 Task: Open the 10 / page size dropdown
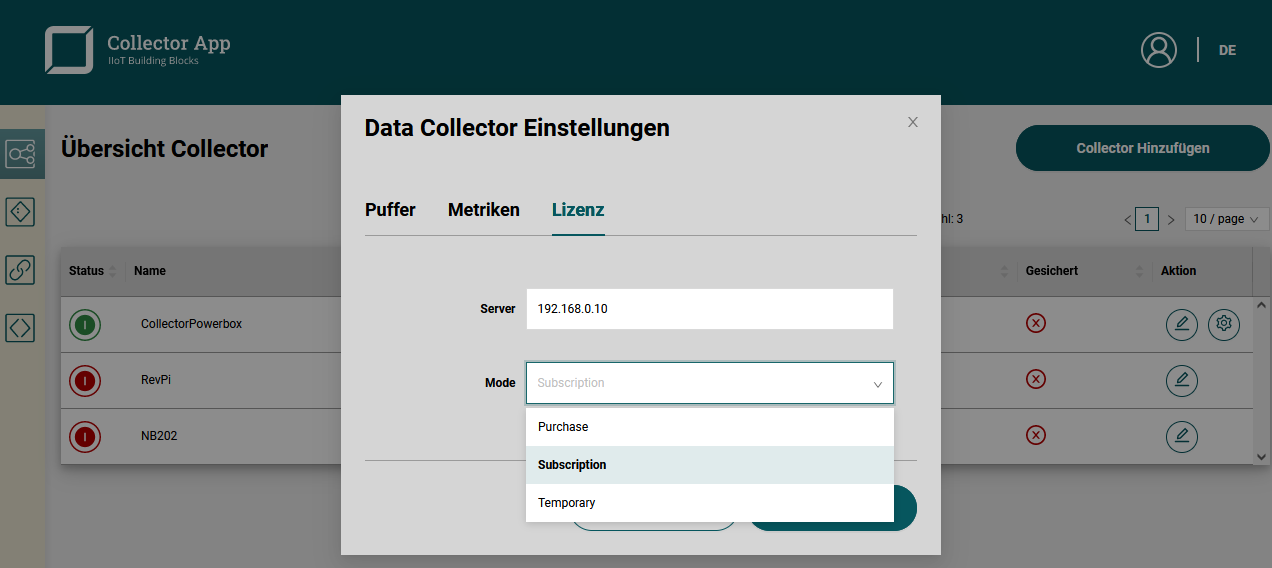point(1226,219)
